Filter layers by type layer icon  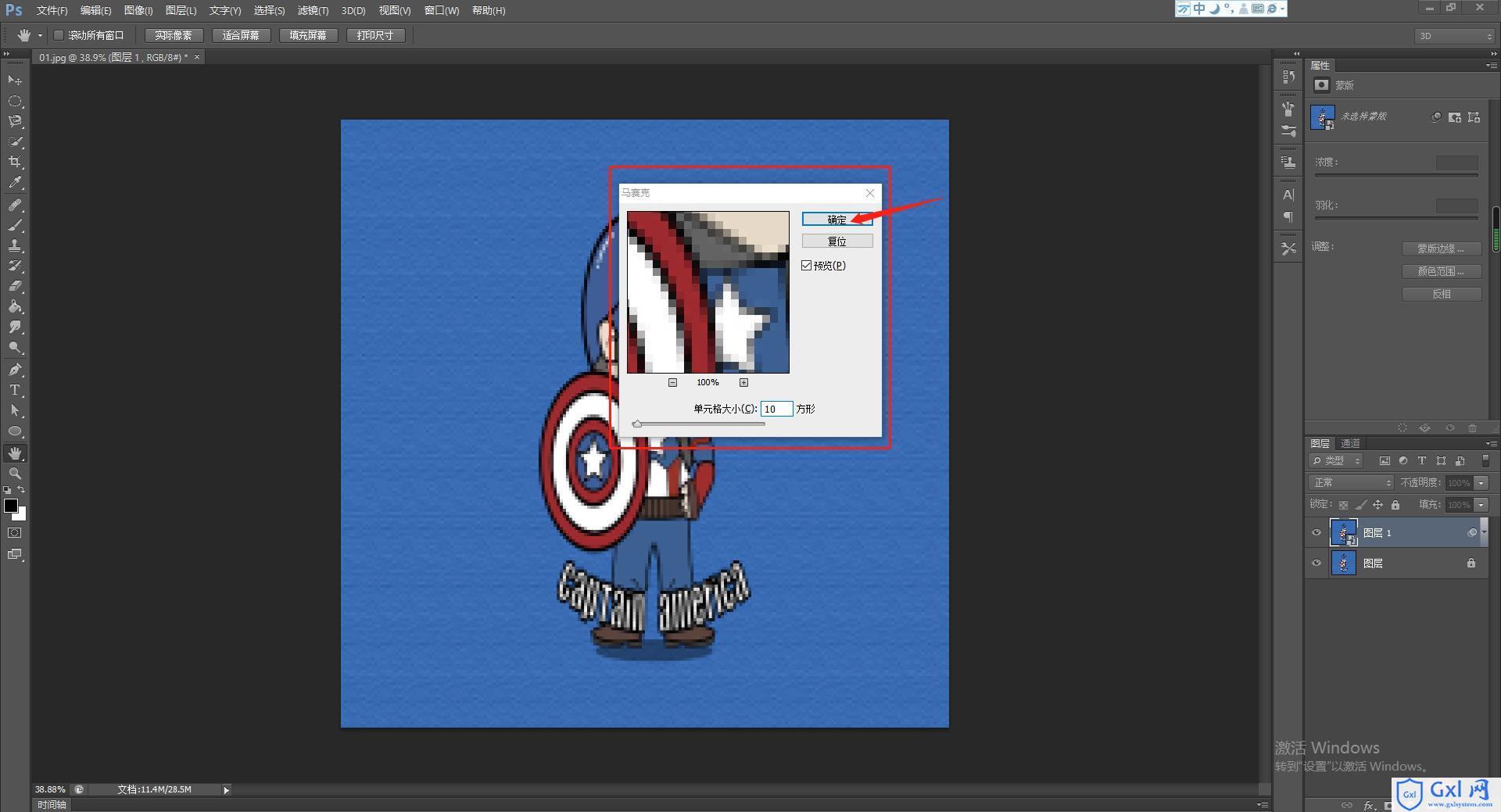coord(1422,461)
